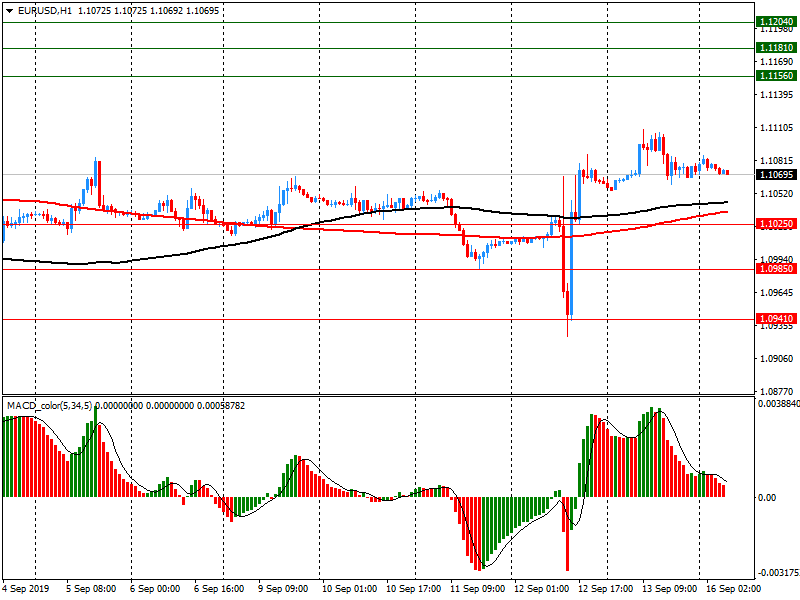The width and height of the screenshot is (800, 600).
Task: Select the 1.09060 price scale value
Action: 777,359
